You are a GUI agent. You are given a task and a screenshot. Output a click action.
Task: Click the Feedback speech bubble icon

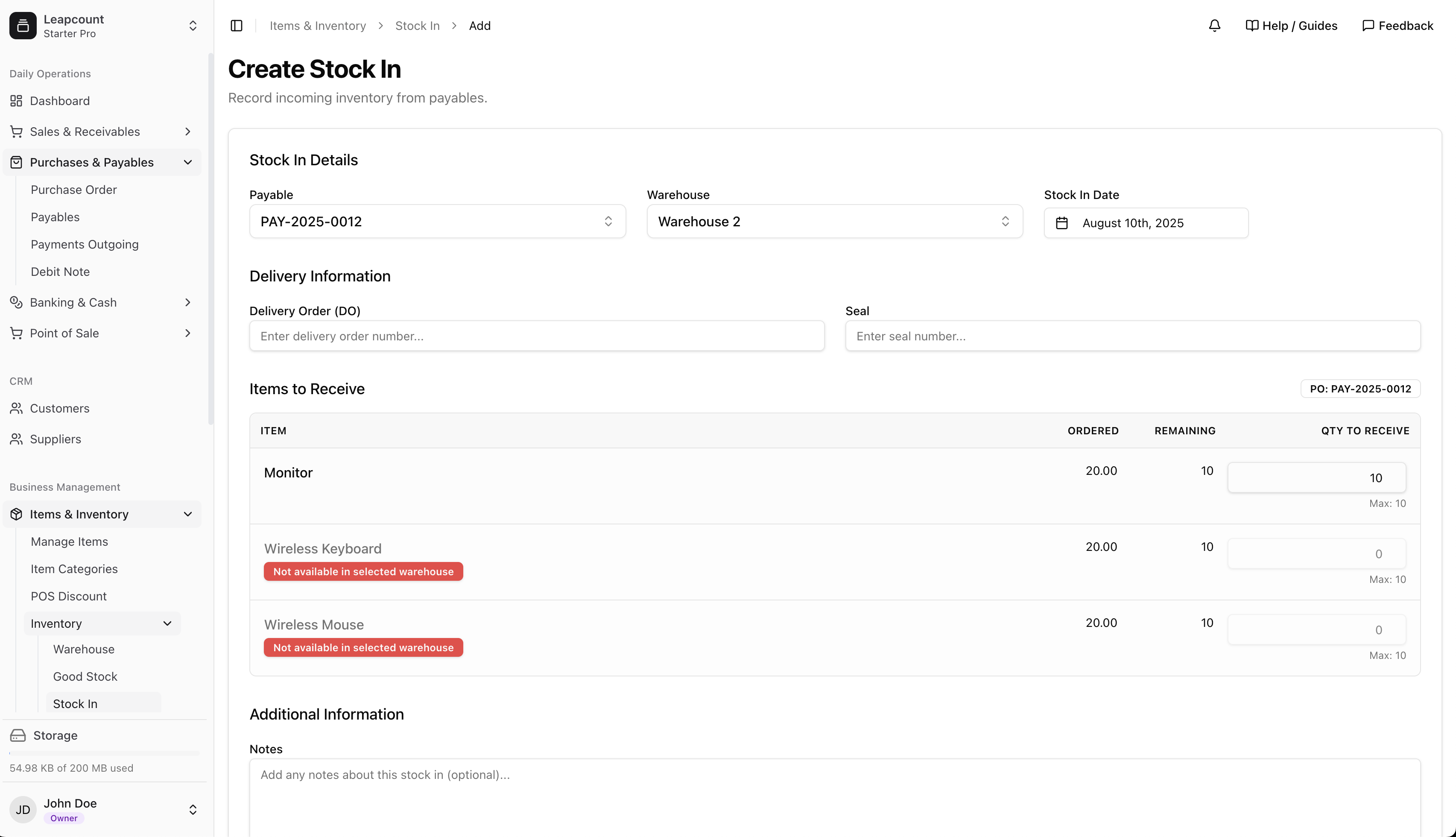coord(1368,26)
